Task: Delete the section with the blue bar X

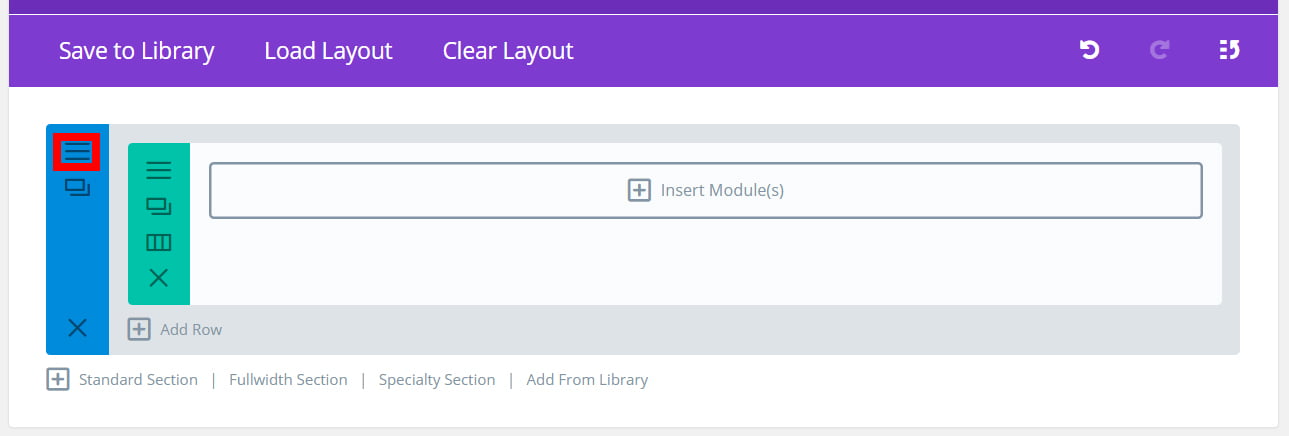Action: tap(77, 327)
